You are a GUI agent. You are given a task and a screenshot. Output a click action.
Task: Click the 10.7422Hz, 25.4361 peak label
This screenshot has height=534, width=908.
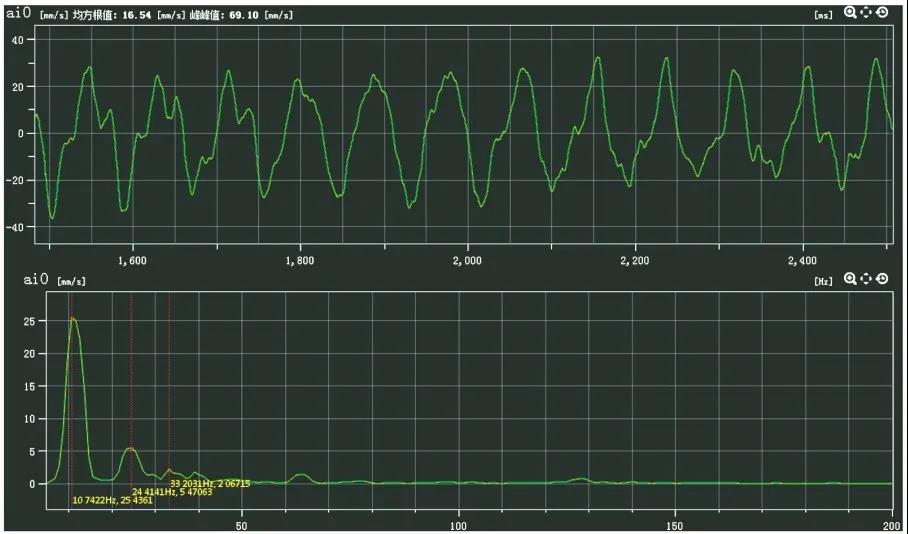click(112, 500)
